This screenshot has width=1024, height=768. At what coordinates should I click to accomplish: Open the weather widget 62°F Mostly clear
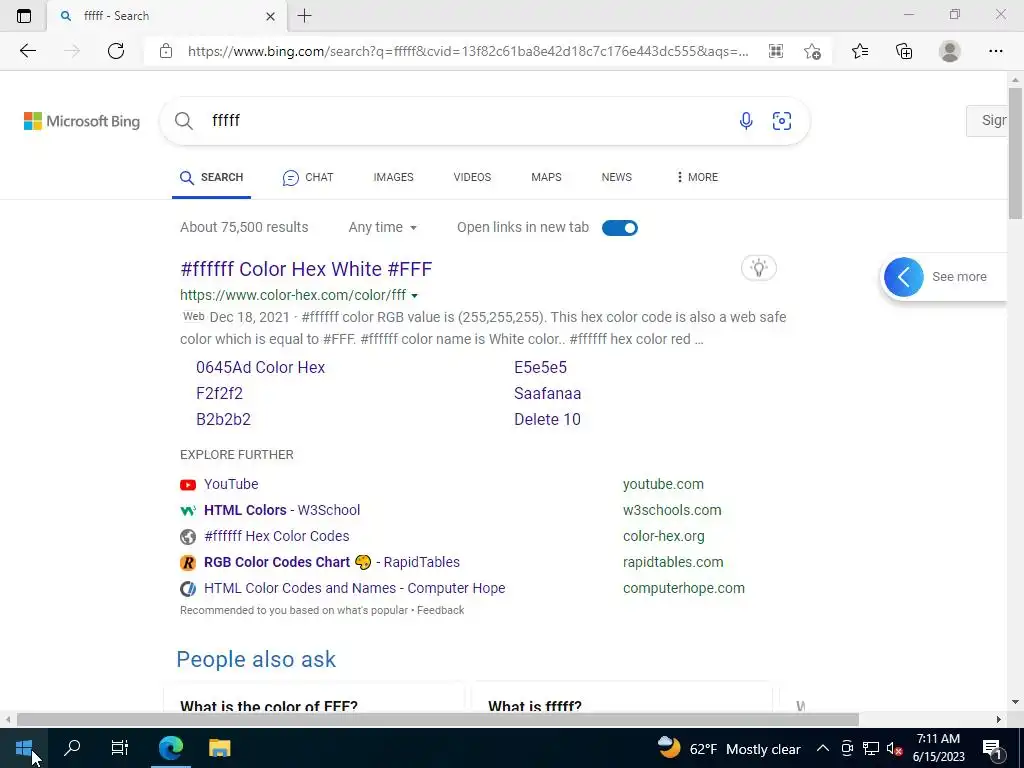[x=729, y=748]
